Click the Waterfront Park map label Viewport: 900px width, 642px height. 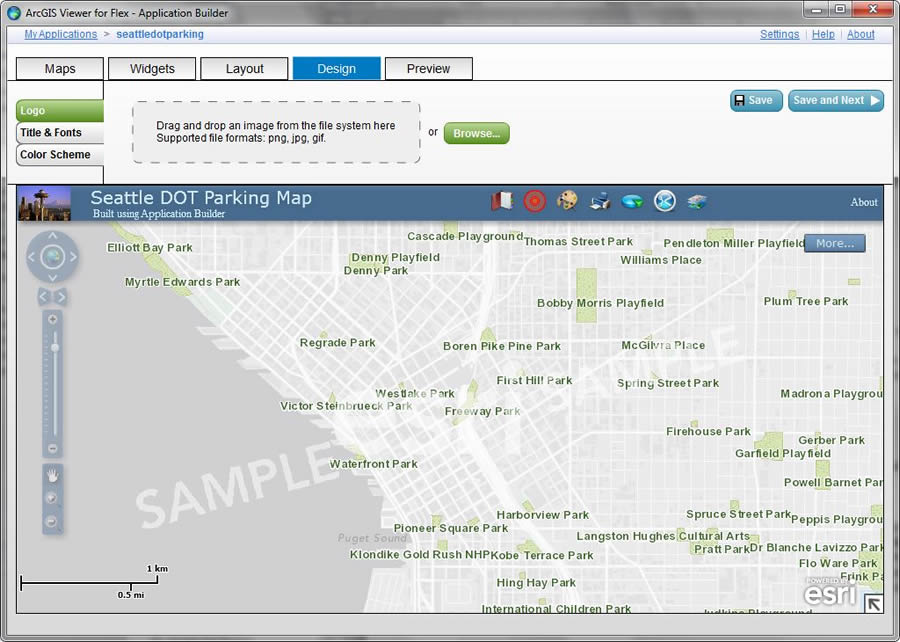coord(374,464)
